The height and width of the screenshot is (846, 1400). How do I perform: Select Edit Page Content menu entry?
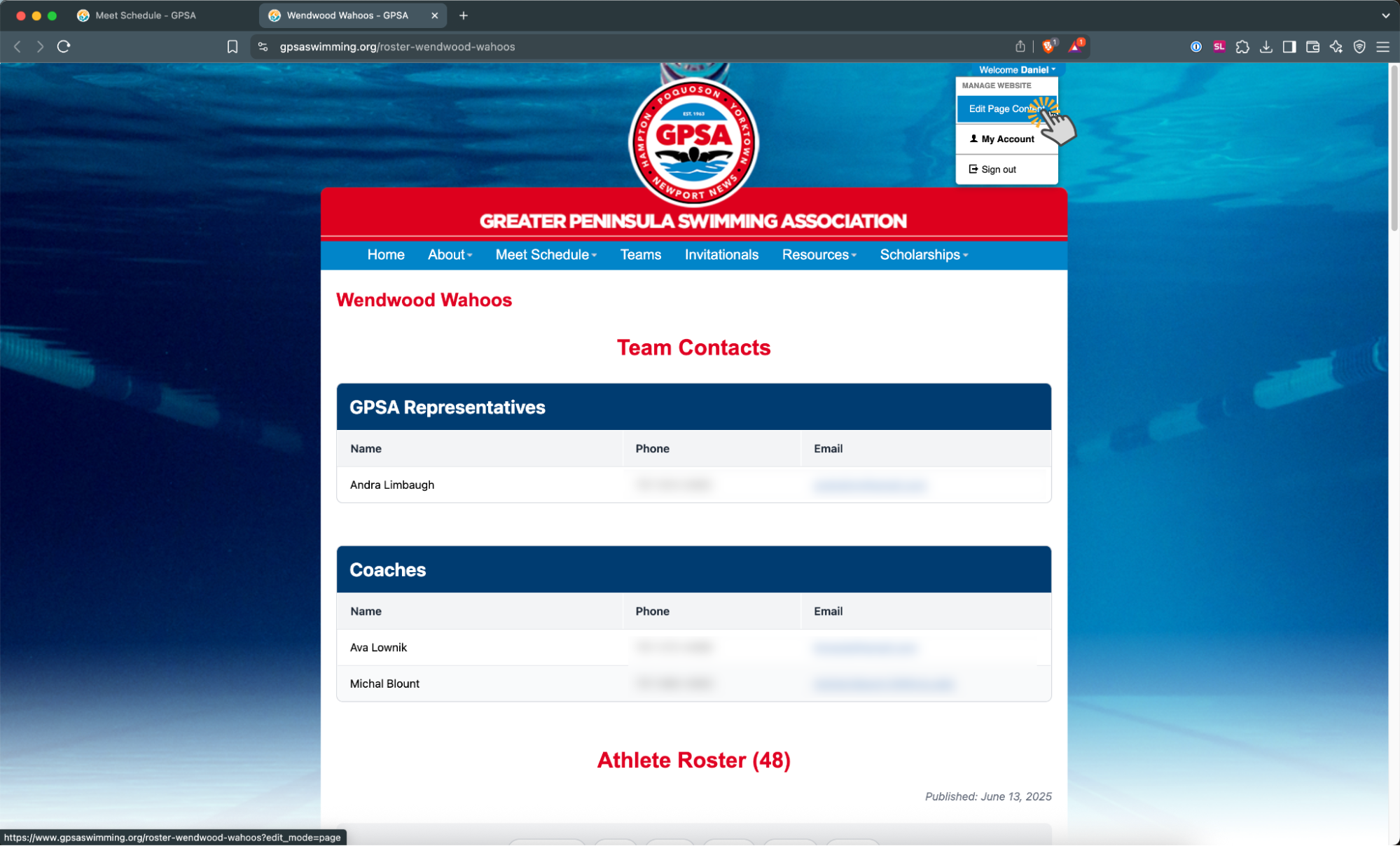click(x=1002, y=109)
